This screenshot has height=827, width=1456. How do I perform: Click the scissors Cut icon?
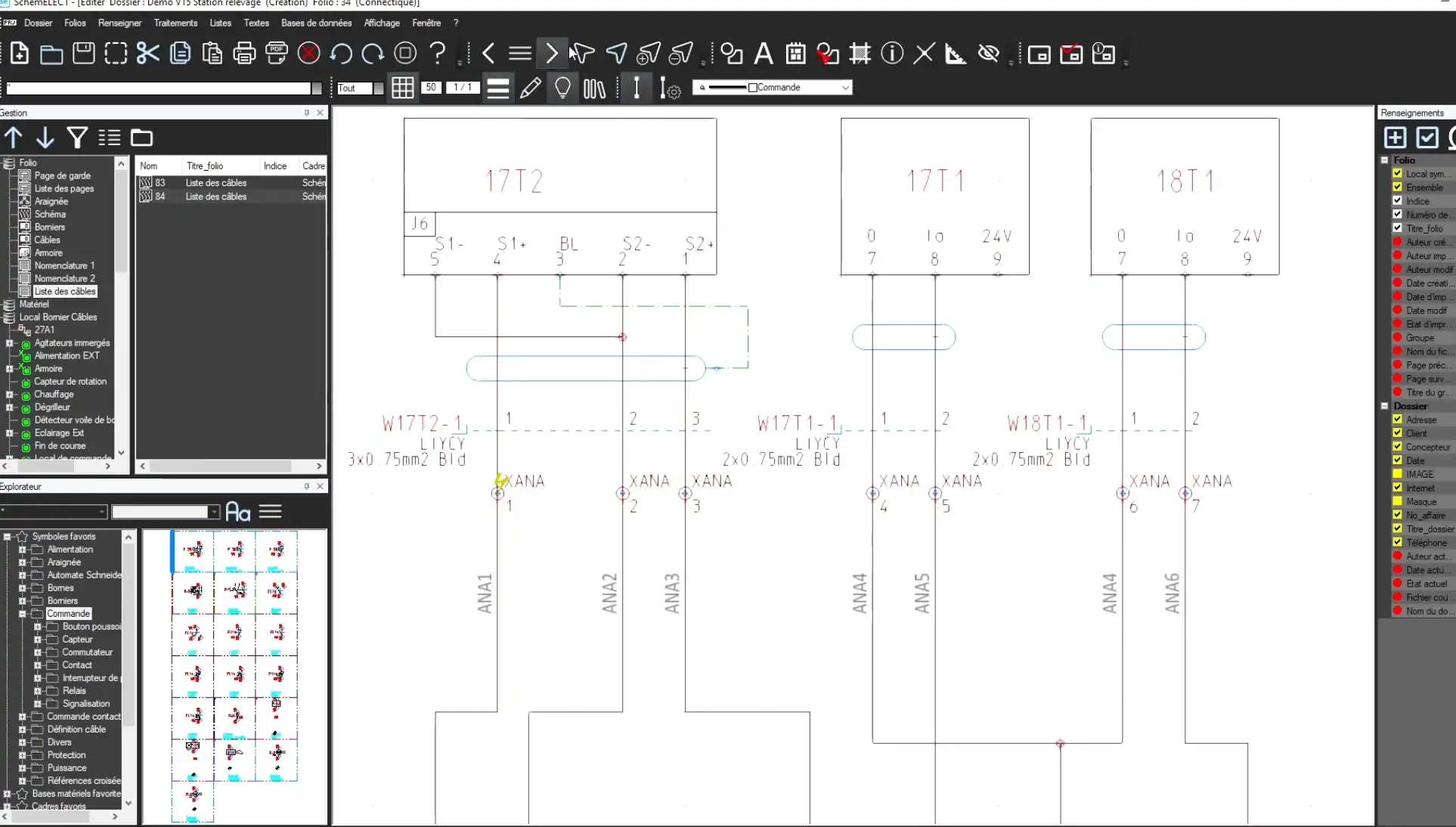click(x=147, y=53)
